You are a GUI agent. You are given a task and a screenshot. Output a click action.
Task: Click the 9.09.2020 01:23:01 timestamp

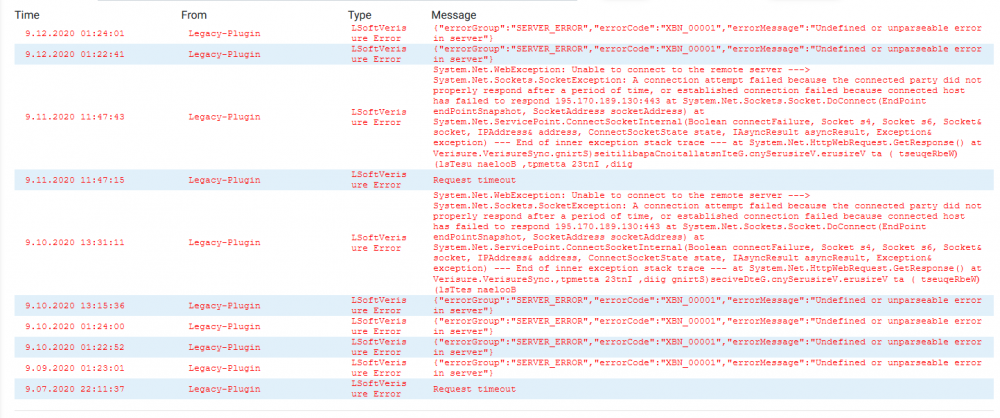tap(60, 367)
